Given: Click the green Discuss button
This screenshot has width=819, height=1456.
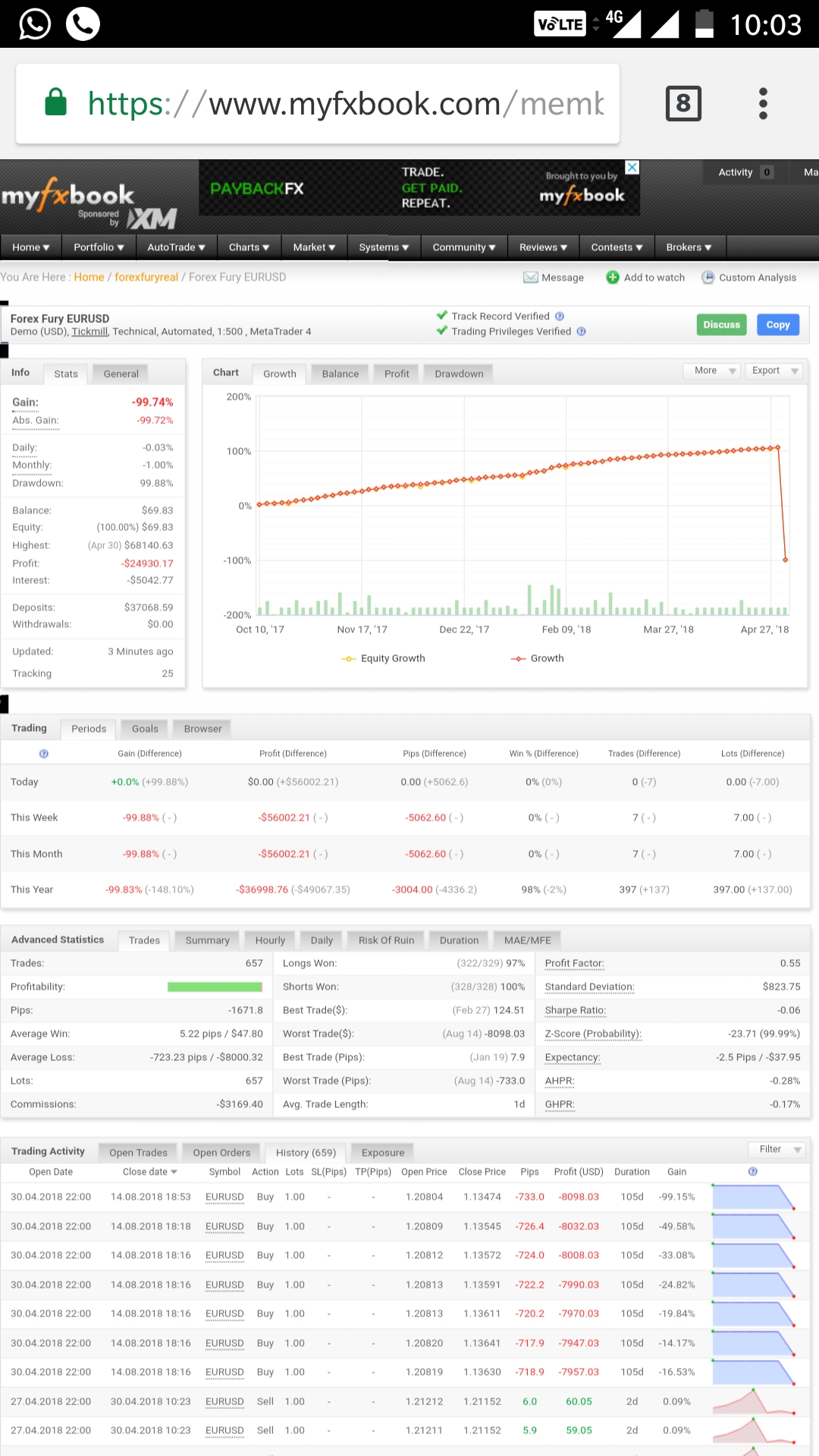Looking at the screenshot, I should coord(721,325).
